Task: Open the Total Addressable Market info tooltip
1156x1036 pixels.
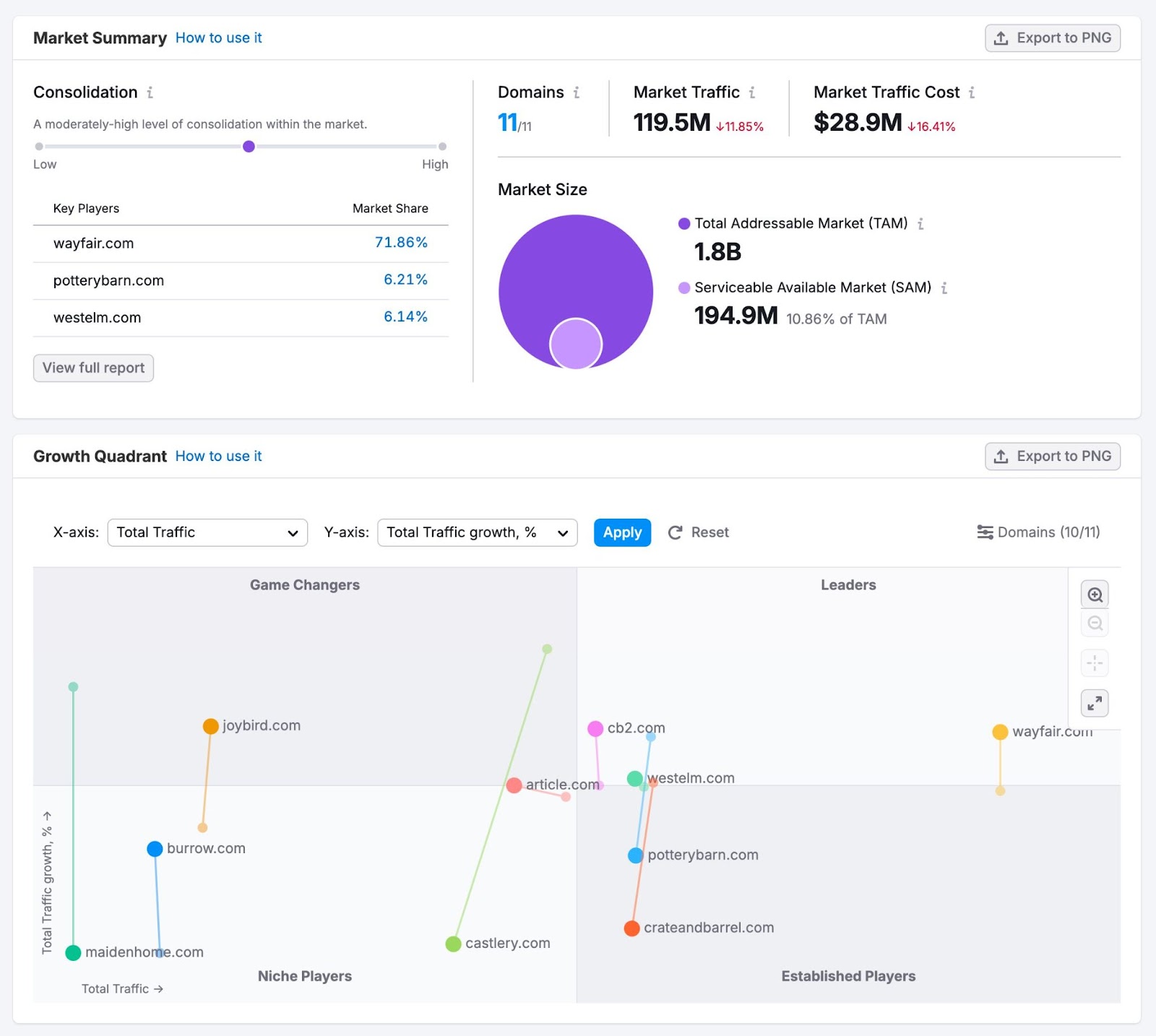Action: (920, 224)
